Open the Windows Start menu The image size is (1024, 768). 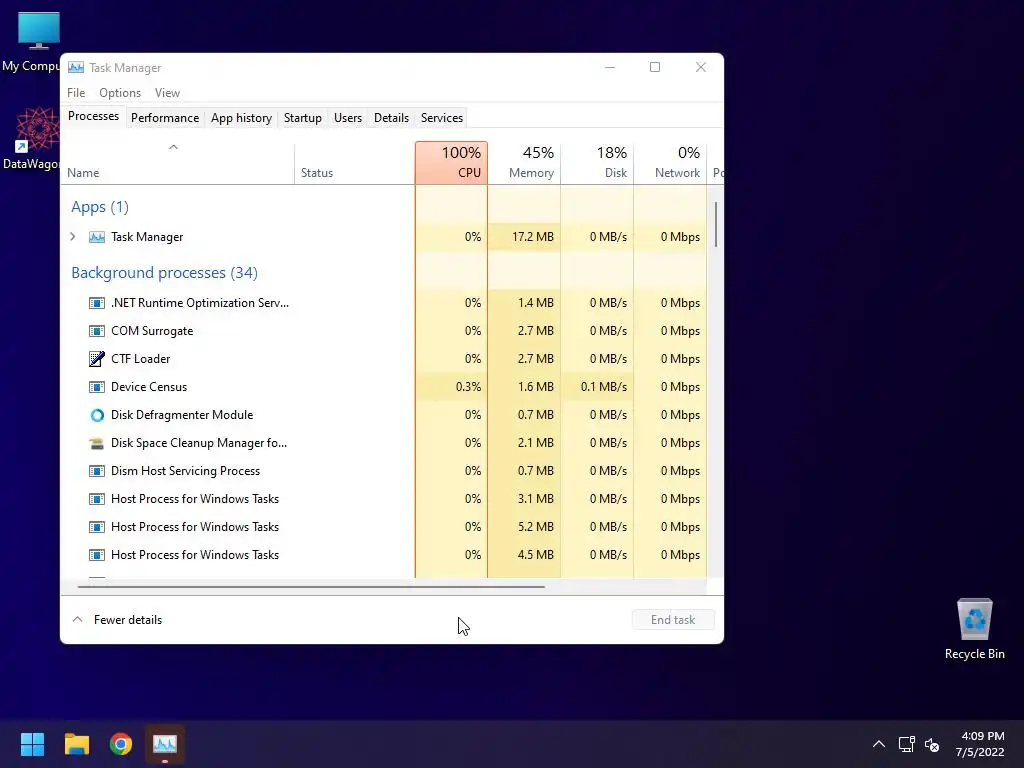(x=32, y=744)
